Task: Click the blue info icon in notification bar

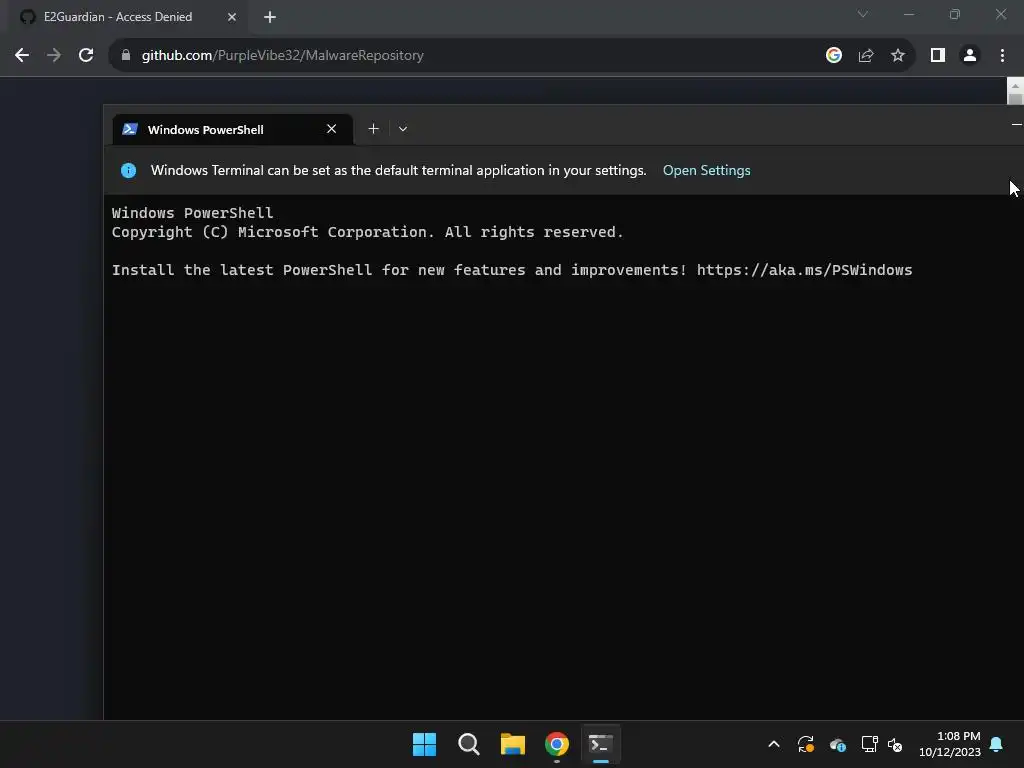Action: point(129,170)
